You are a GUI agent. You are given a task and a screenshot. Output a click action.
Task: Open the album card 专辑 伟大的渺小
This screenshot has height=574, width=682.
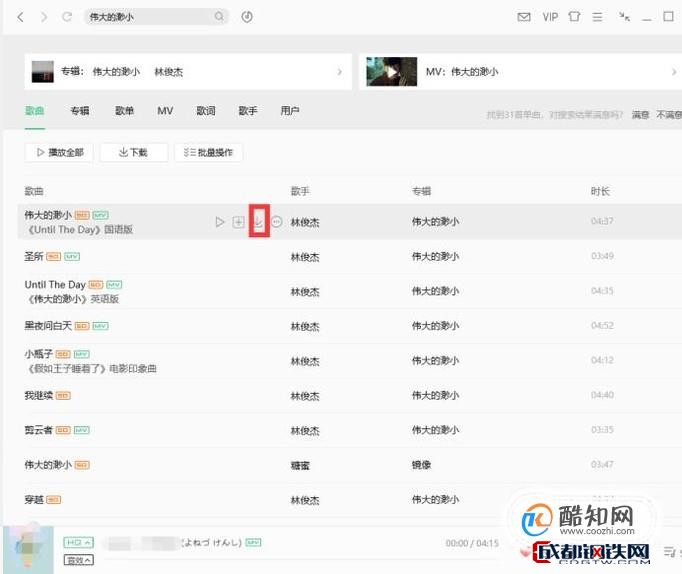coord(188,72)
